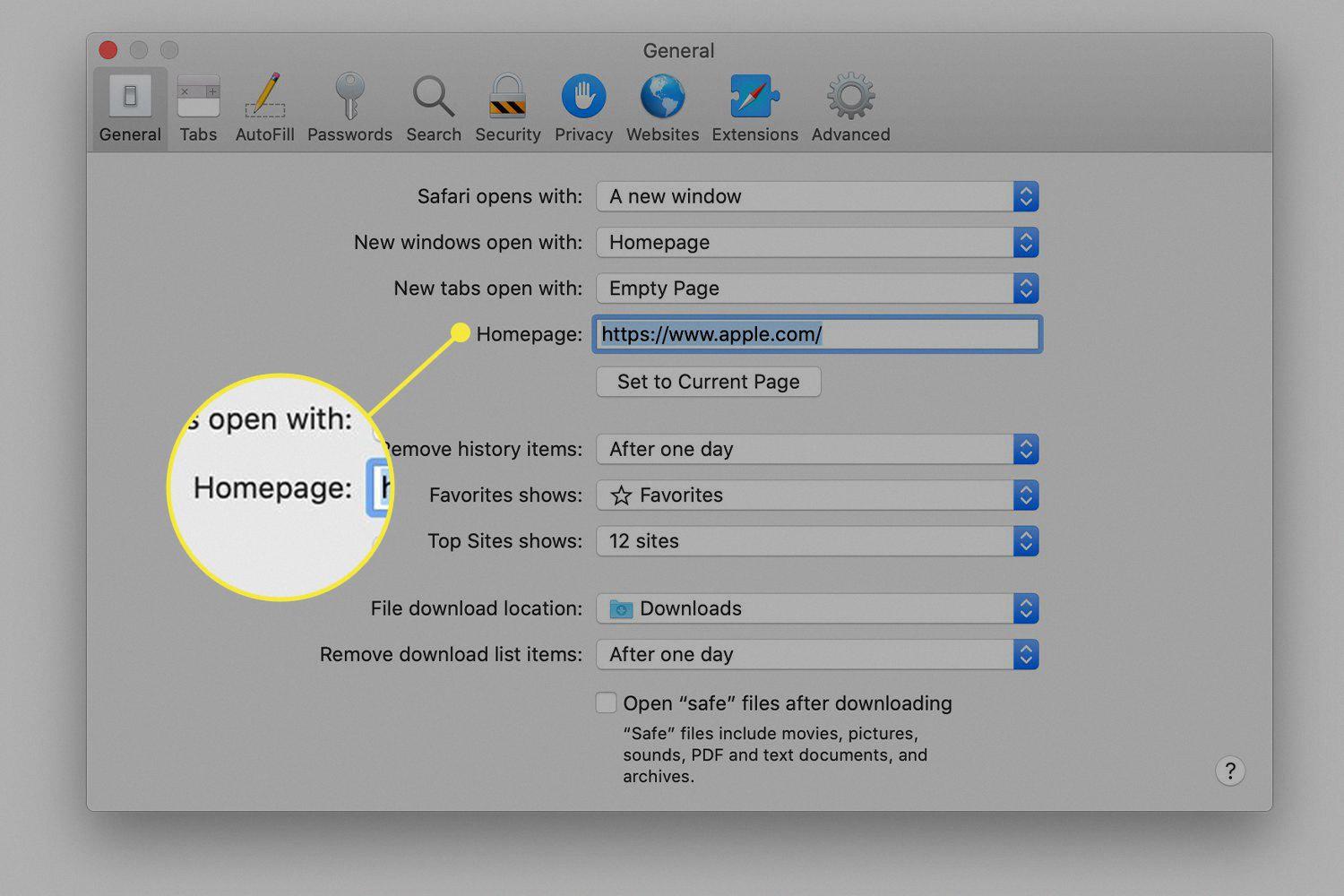Click the Set to Current Page button

pos(708,382)
